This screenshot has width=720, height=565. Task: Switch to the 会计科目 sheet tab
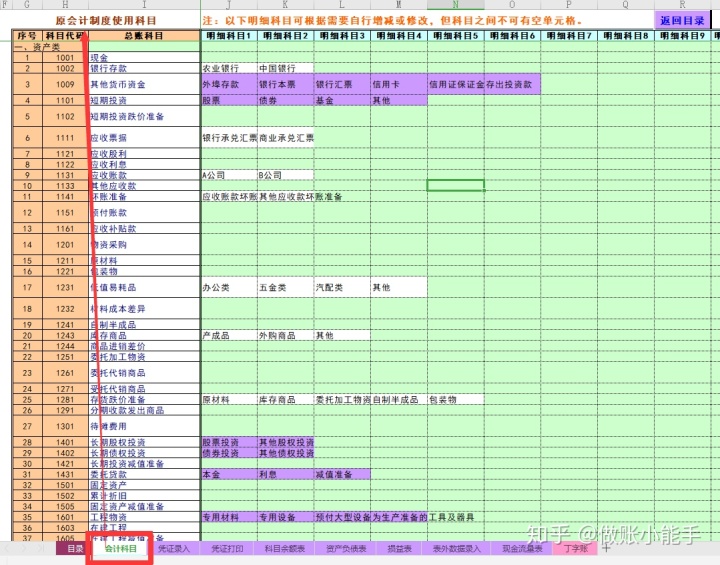point(120,548)
